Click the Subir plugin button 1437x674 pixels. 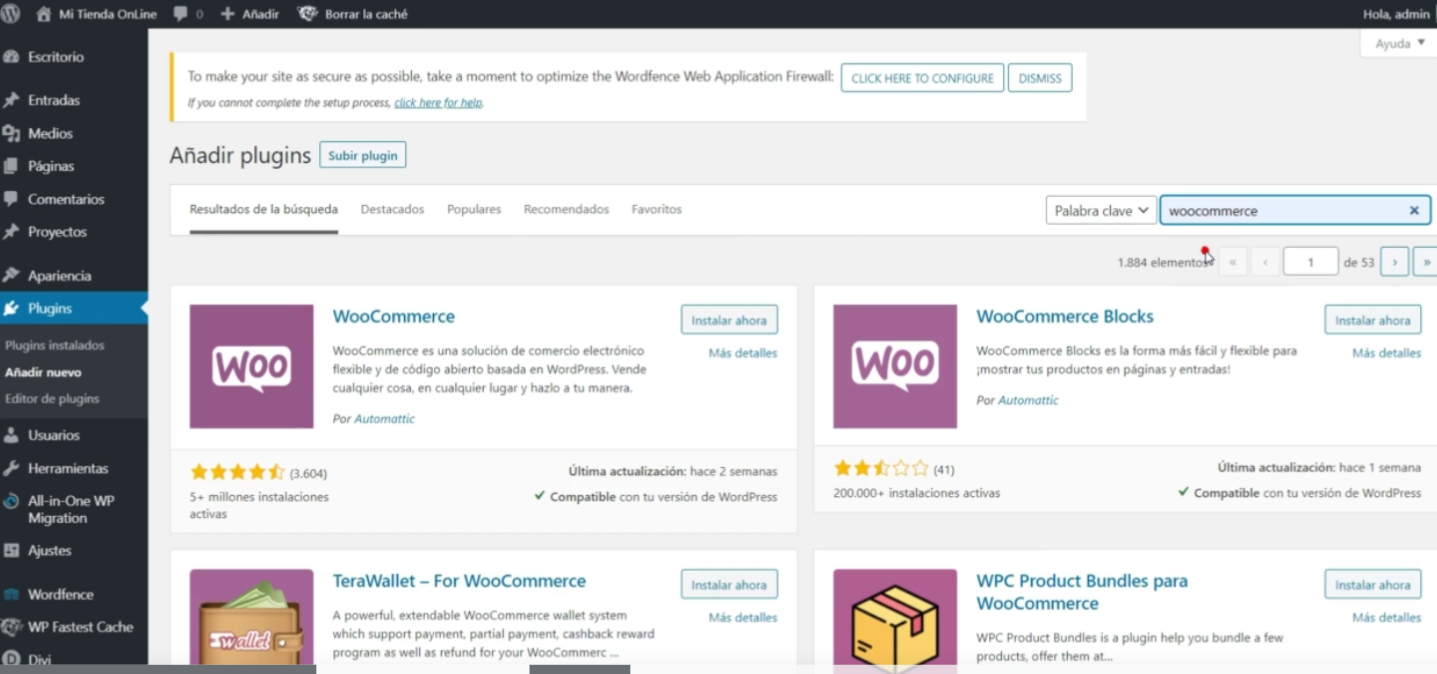tap(363, 156)
